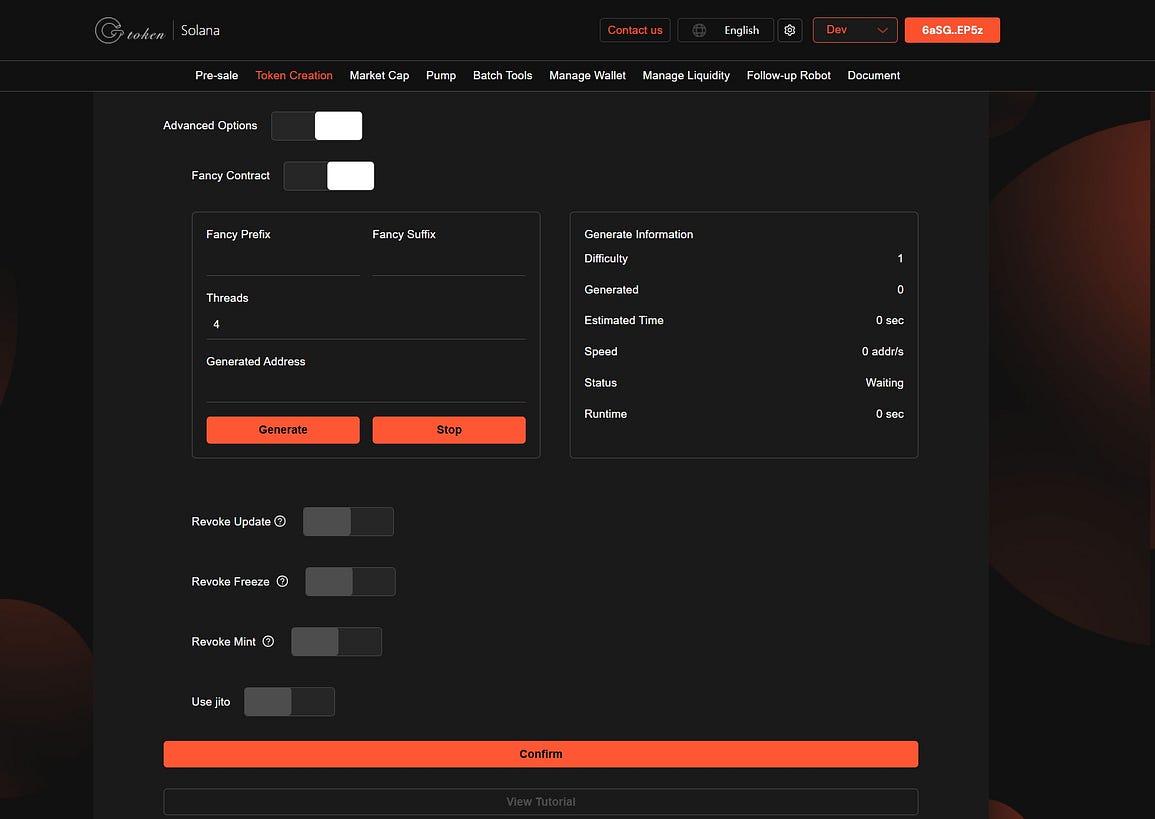Open Manage Wallet menu
The height and width of the screenshot is (819, 1155).
(588, 75)
